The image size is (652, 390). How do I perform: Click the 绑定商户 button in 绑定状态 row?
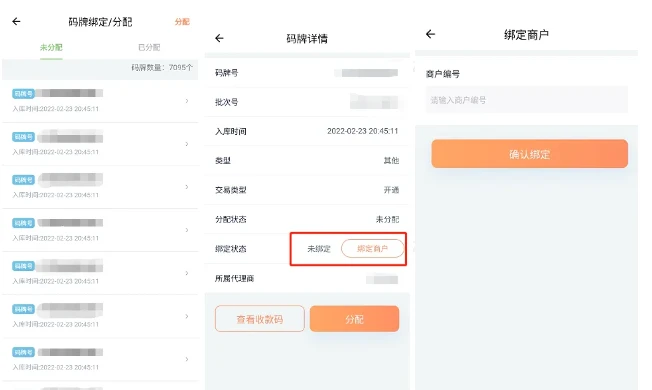(373, 249)
